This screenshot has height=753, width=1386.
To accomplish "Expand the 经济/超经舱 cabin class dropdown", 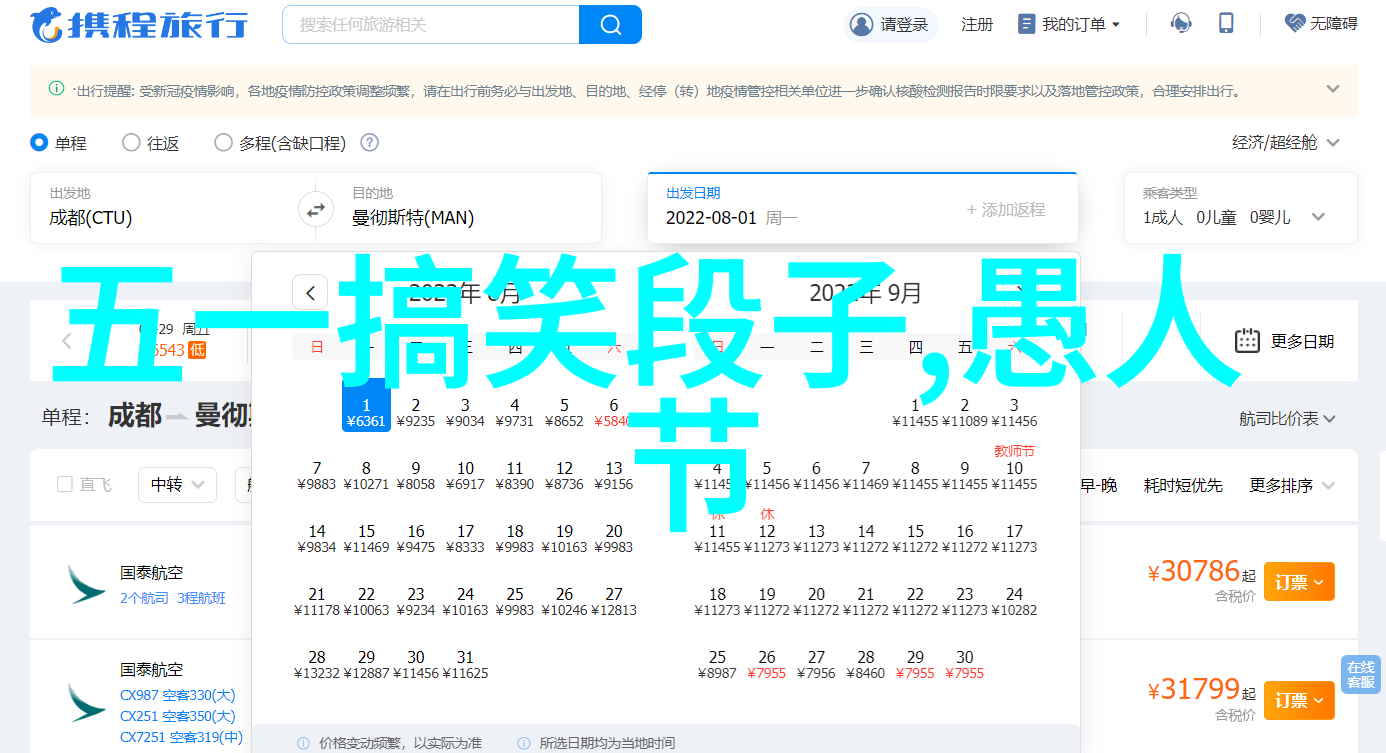I will click(x=1285, y=143).
